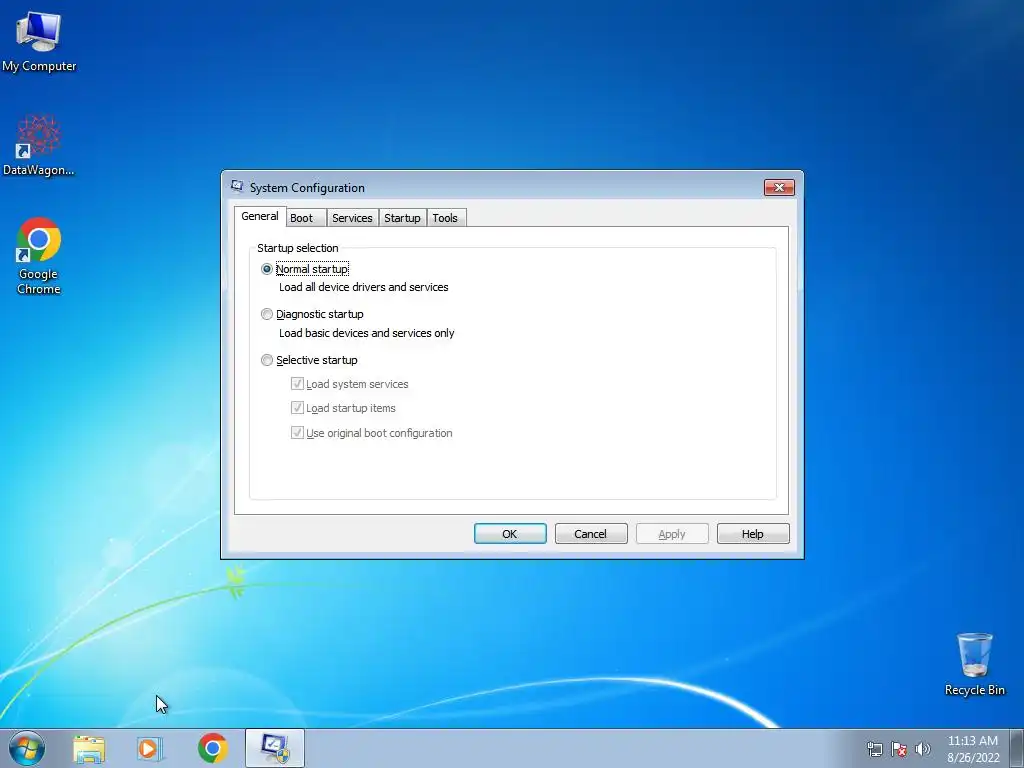Viewport: 1024px width, 768px height.
Task: Open Action Center flag icon
Action: [899, 749]
